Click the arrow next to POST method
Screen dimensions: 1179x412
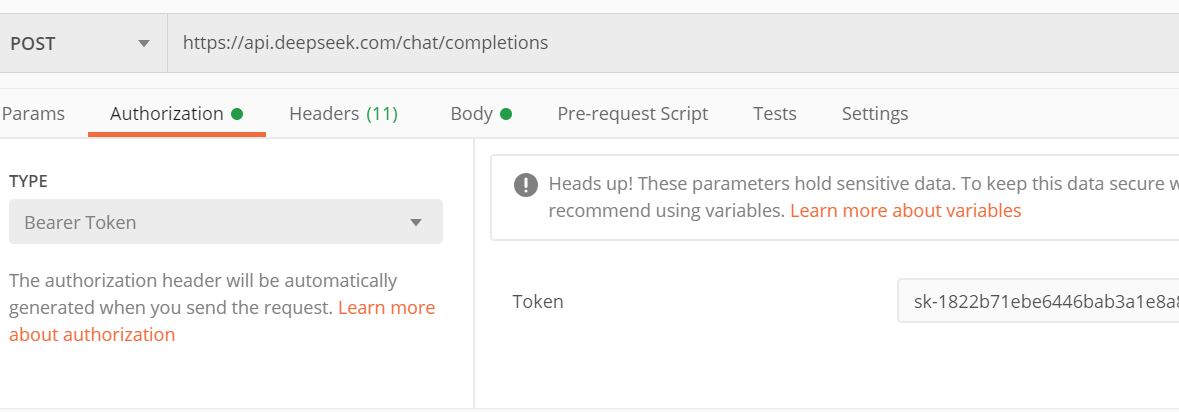[144, 44]
